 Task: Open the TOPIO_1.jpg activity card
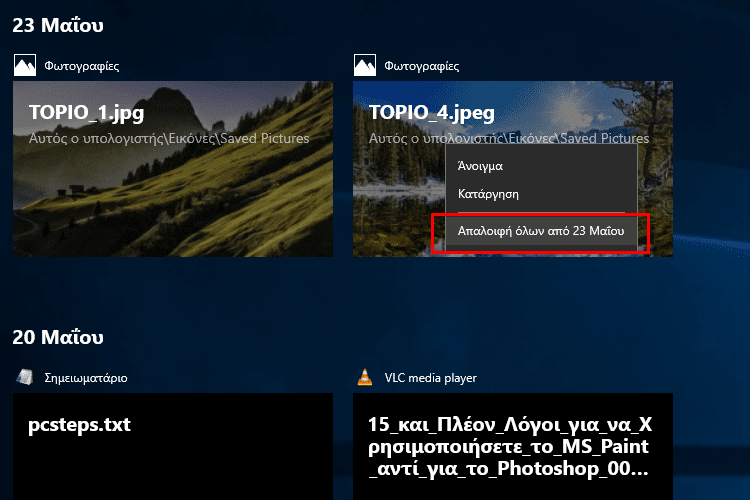point(173,169)
